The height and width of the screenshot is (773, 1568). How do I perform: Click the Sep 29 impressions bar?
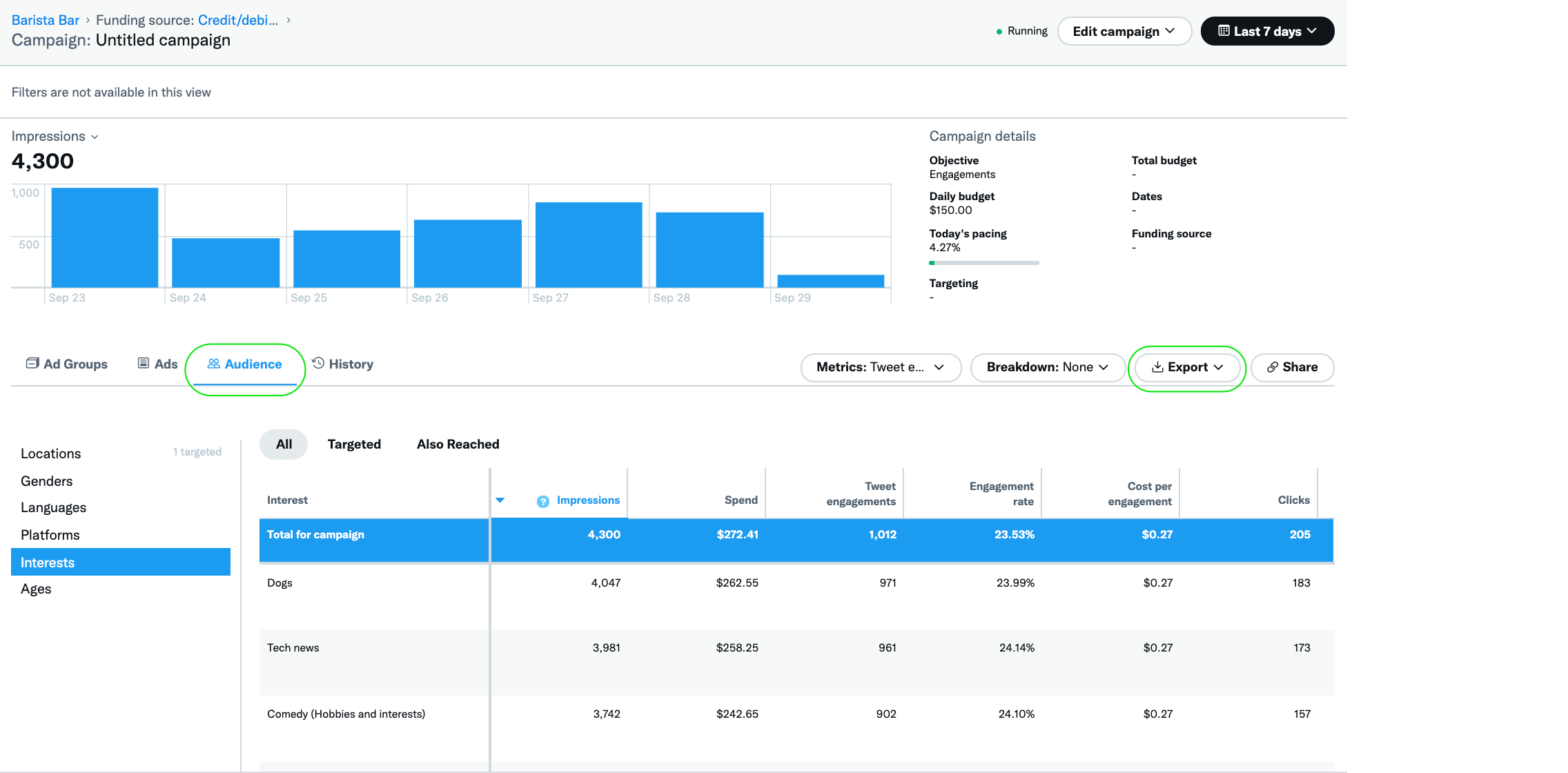pyautogui.click(x=831, y=281)
